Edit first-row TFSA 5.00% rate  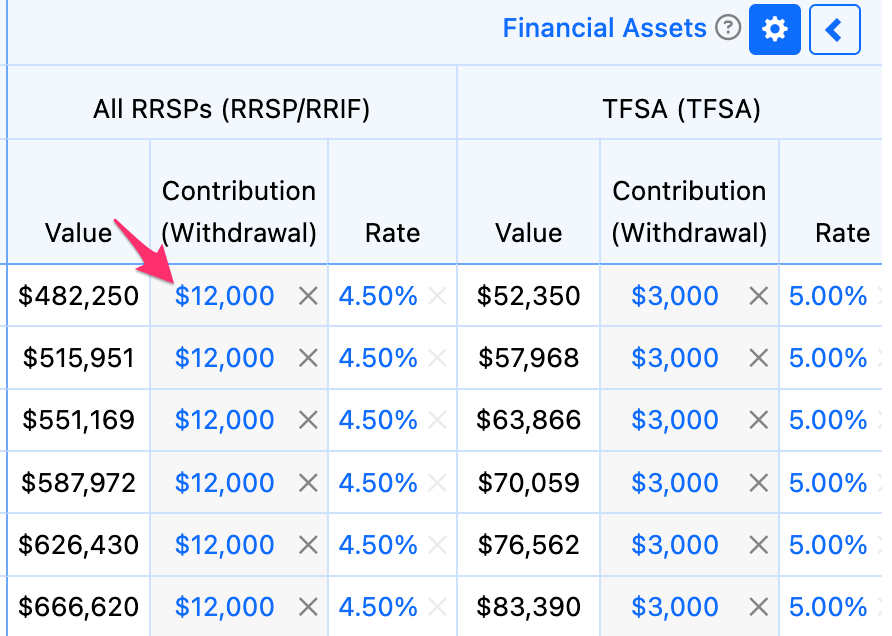[x=828, y=296]
